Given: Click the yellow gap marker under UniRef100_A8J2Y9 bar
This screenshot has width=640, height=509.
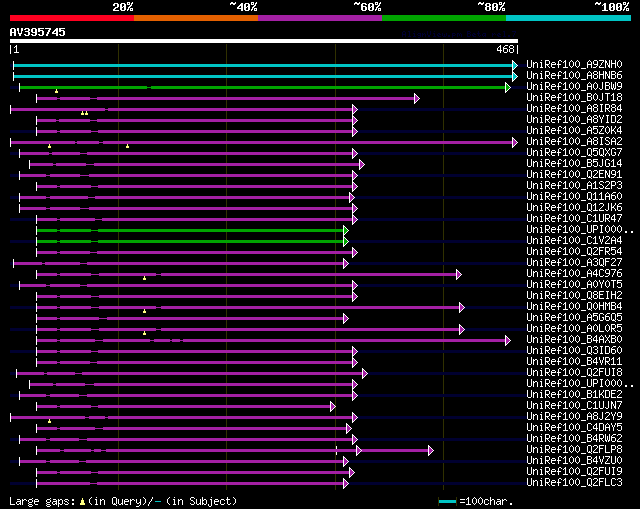Looking at the screenshot, I should point(49,421).
